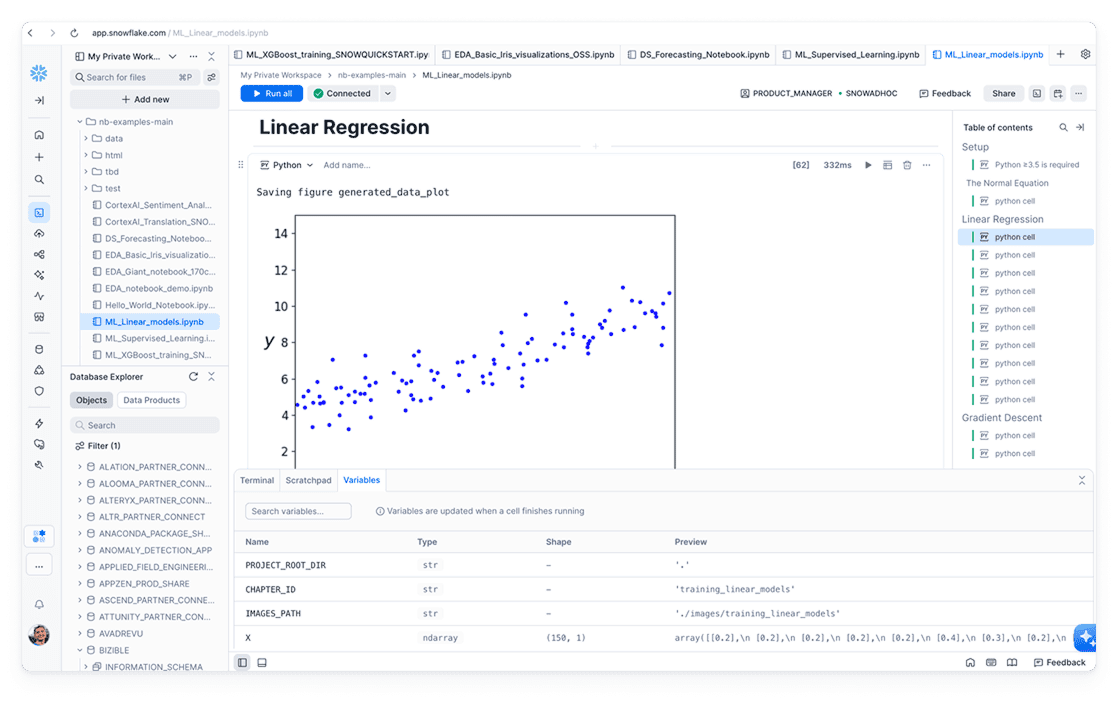Click the Share button
This screenshot has height=701, width=1118.
tap(1003, 94)
